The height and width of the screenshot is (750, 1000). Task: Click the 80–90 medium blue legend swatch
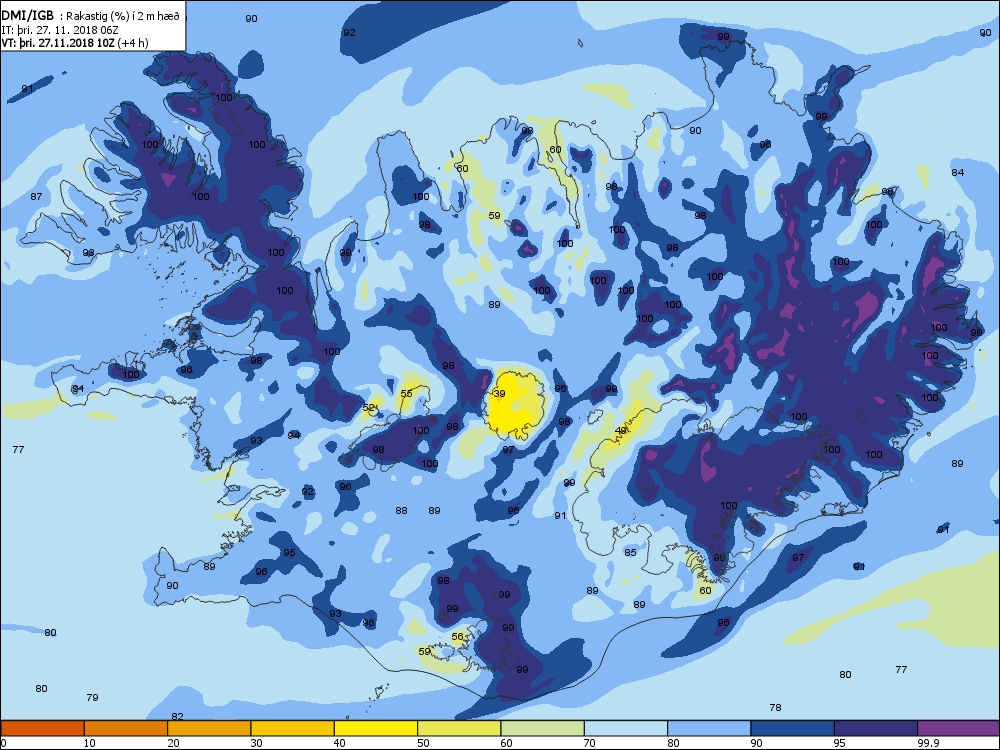(x=709, y=728)
